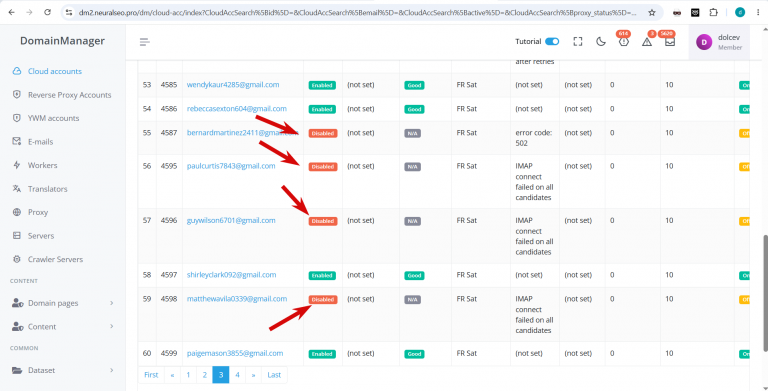
Task: Bookmark this page star icon
Action: (651, 12)
